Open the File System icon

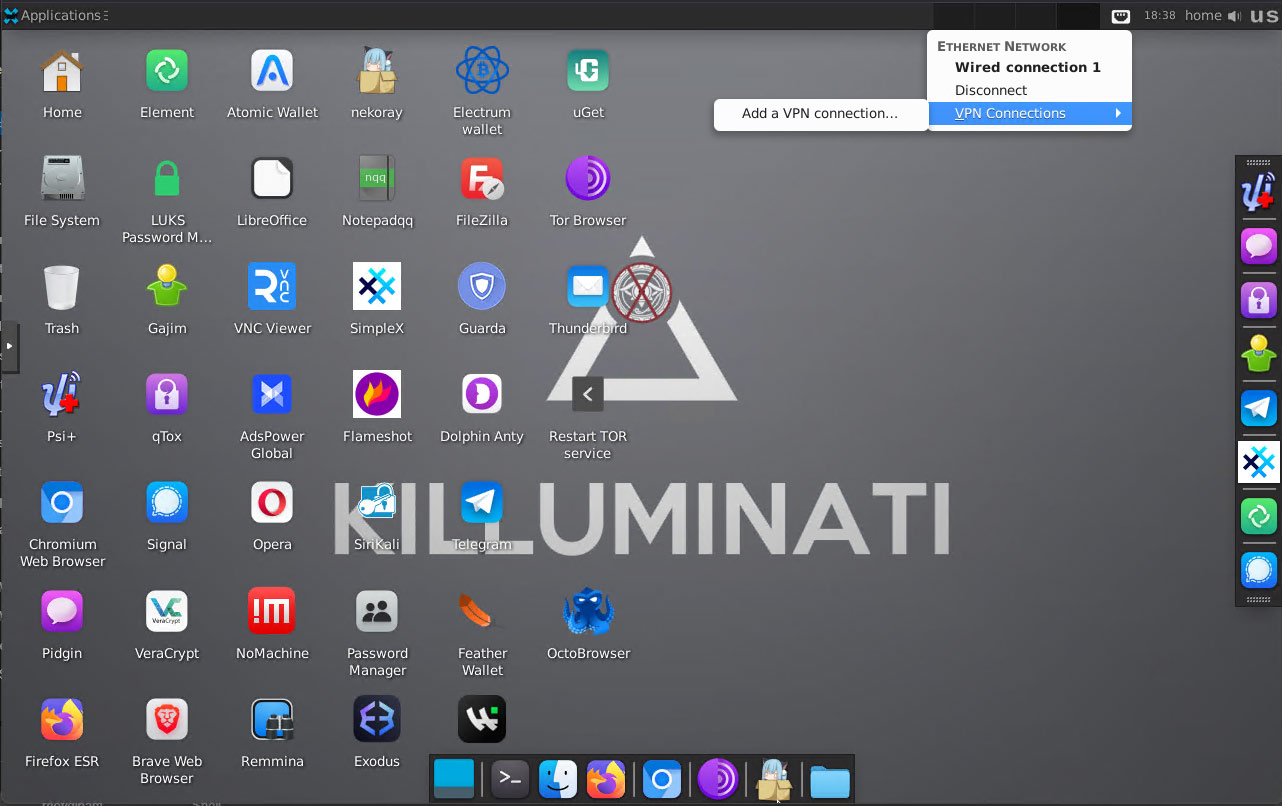(62, 179)
